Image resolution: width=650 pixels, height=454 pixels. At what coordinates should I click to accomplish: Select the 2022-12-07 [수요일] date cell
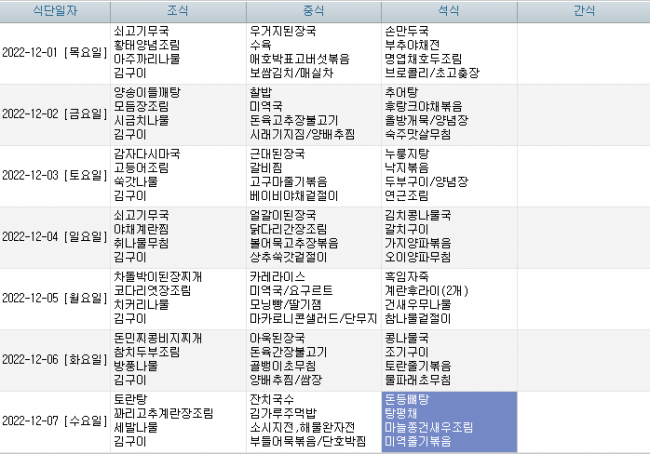55,420
